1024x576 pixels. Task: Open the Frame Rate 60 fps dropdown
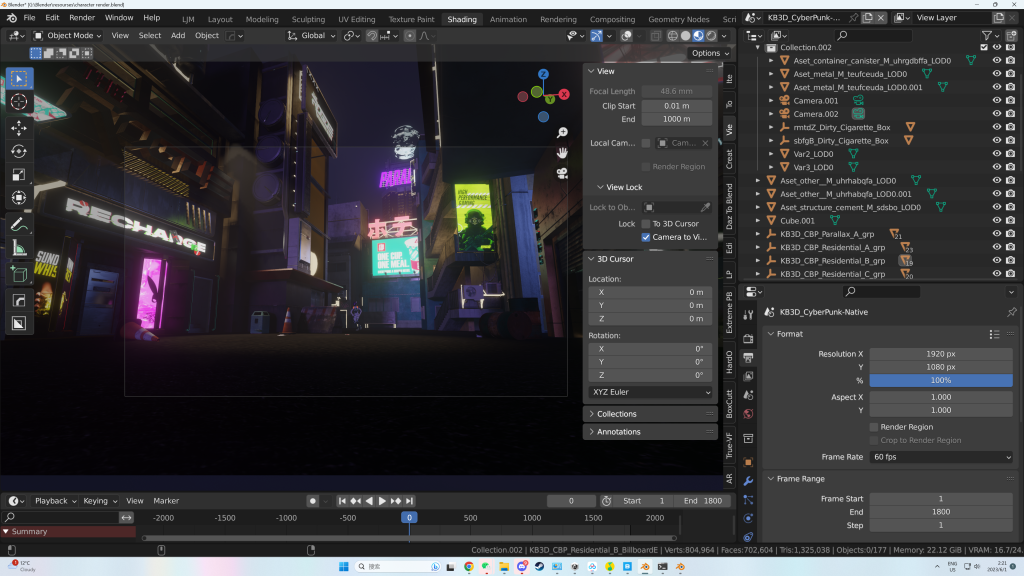point(941,457)
